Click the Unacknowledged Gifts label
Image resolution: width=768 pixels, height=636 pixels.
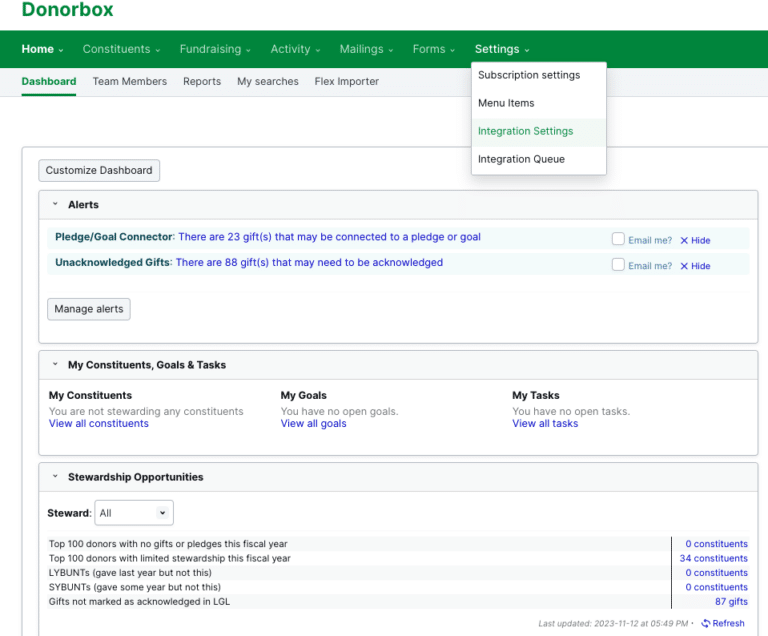112,263
